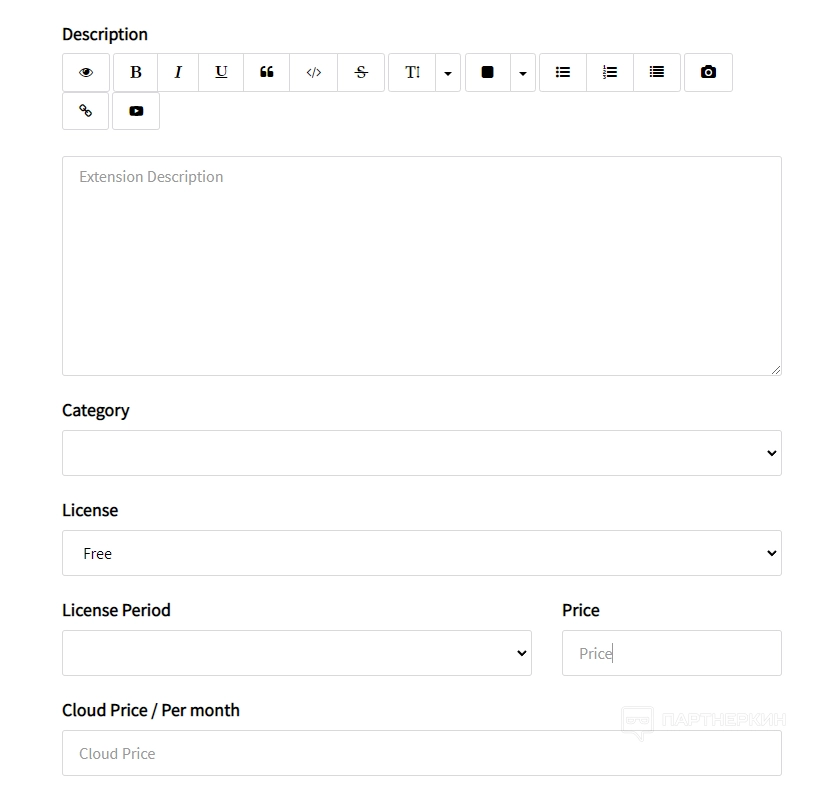Click the black text color swatch

pos(488,73)
